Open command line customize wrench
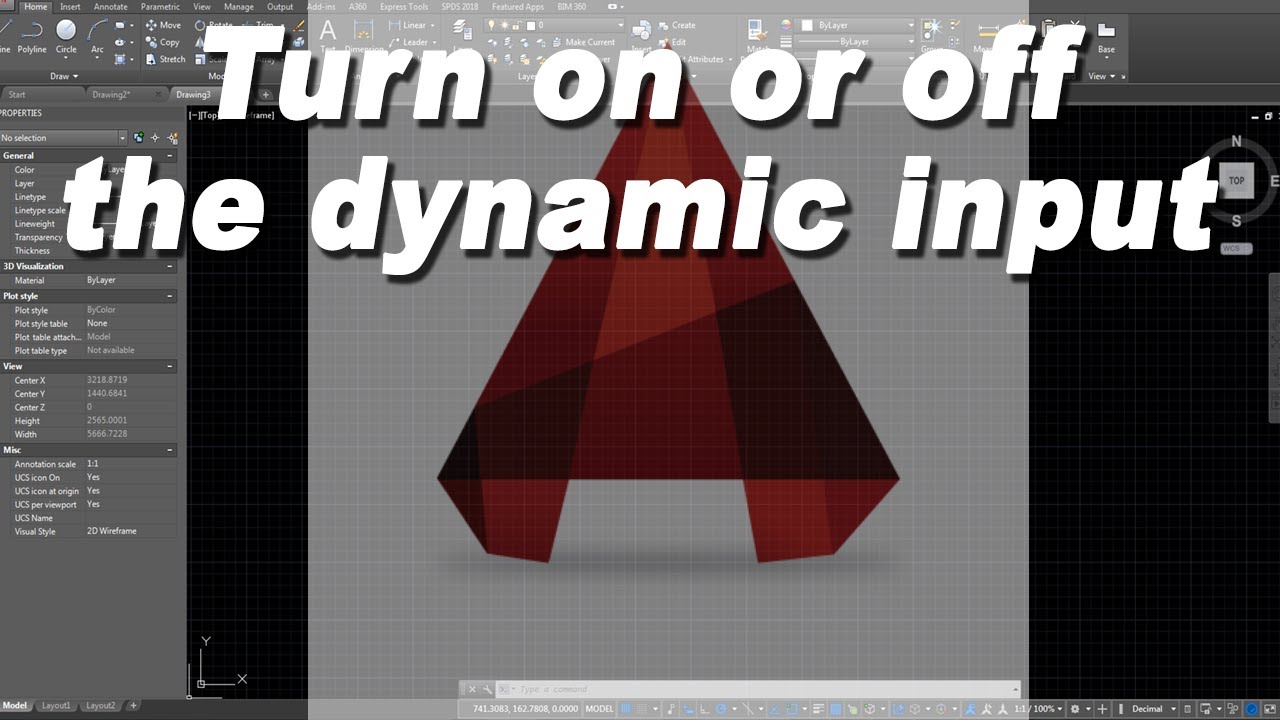Image resolution: width=1280 pixels, height=720 pixels. (x=487, y=689)
